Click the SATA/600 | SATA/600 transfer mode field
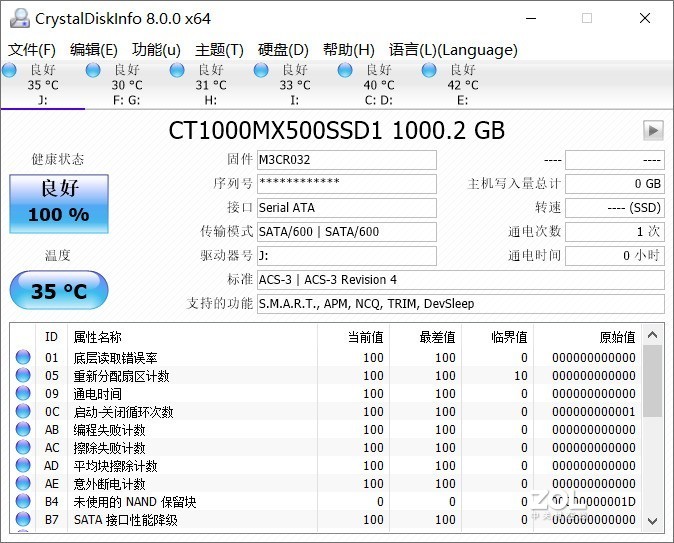Image resolution: width=674 pixels, height=543 pixels. (347, 232)
